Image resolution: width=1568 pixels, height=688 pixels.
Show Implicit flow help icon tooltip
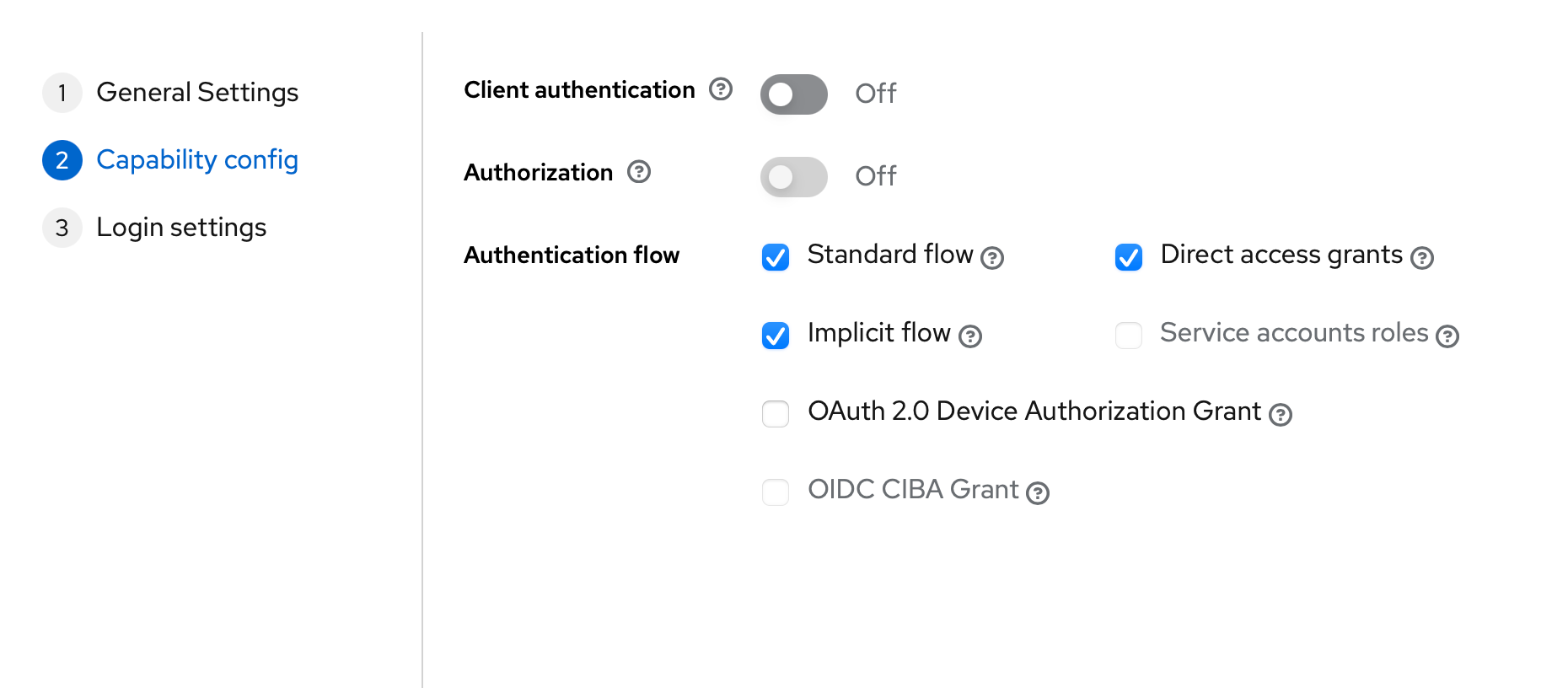coord(971,336)
